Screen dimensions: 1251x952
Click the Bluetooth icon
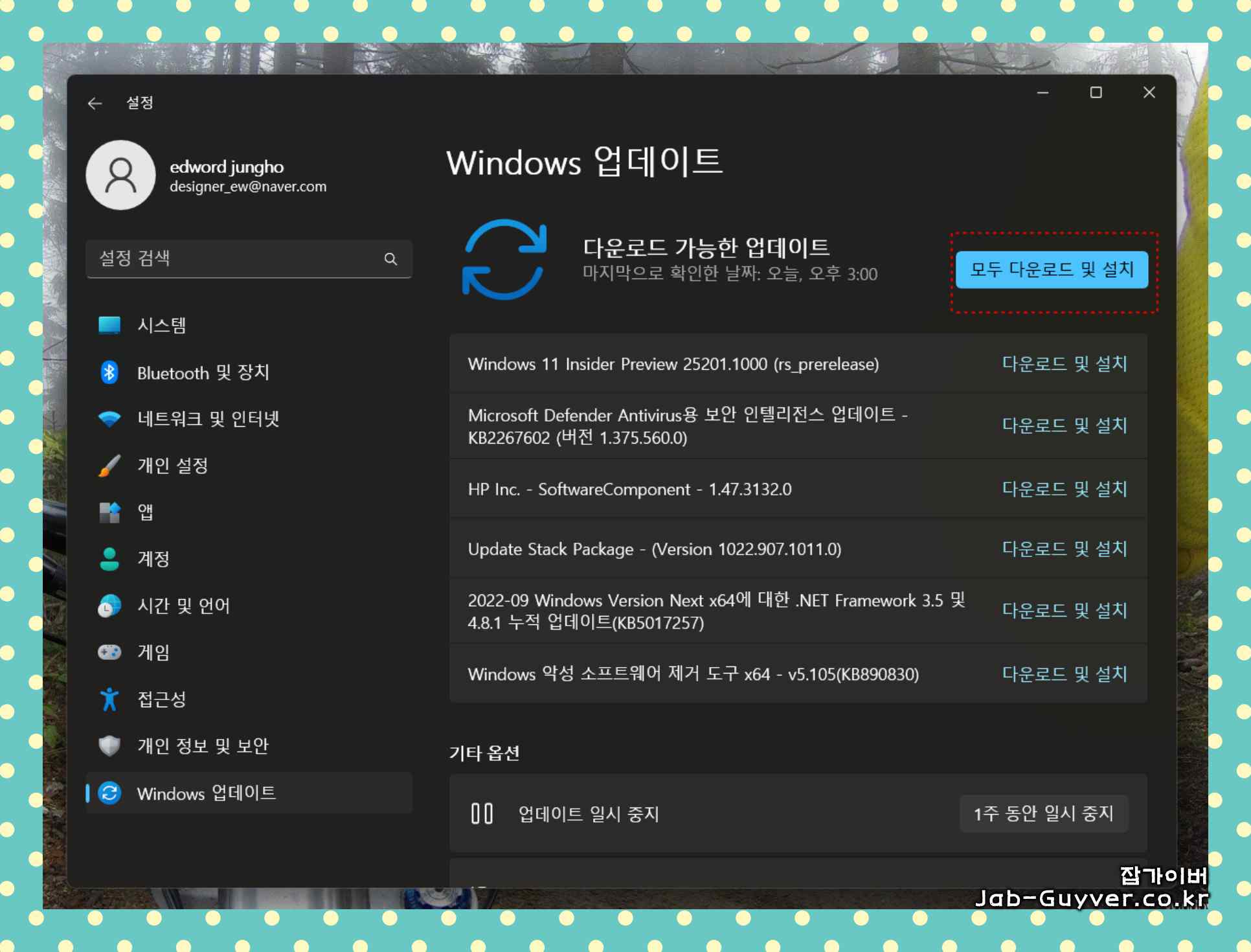coord(109,372)
